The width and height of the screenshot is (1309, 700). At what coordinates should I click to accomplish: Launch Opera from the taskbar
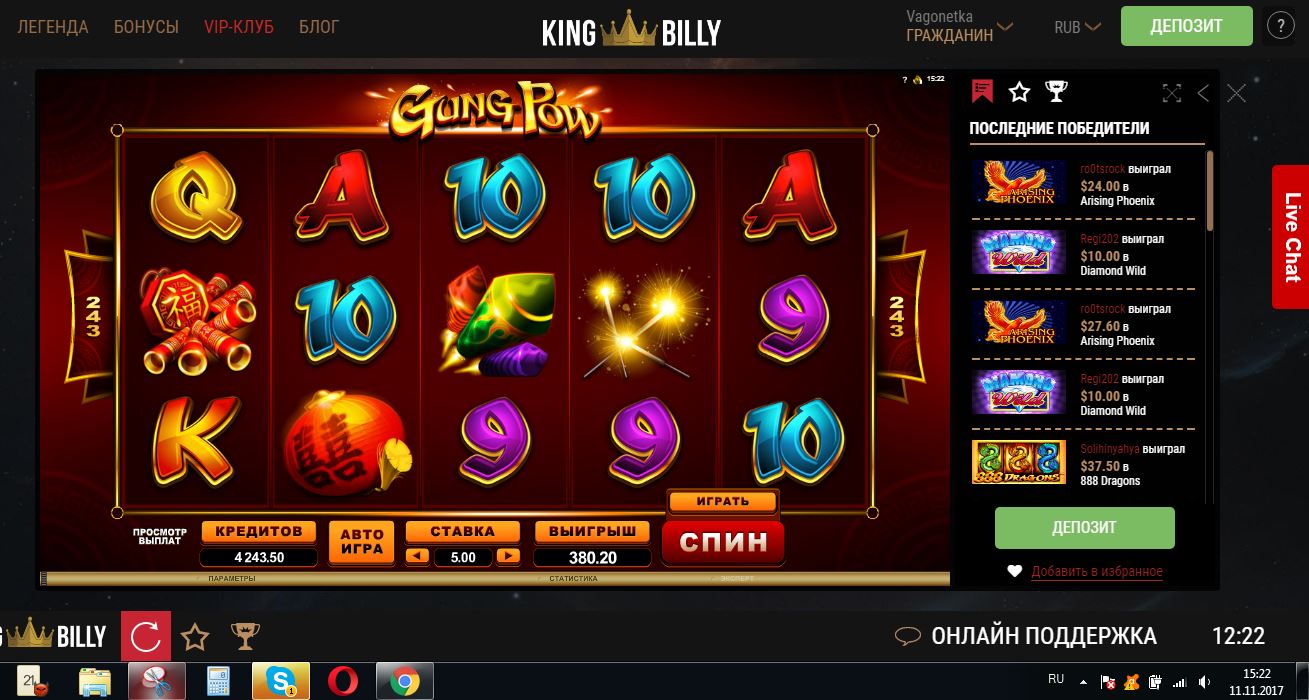pyautogui.click(x=343, y=681)
